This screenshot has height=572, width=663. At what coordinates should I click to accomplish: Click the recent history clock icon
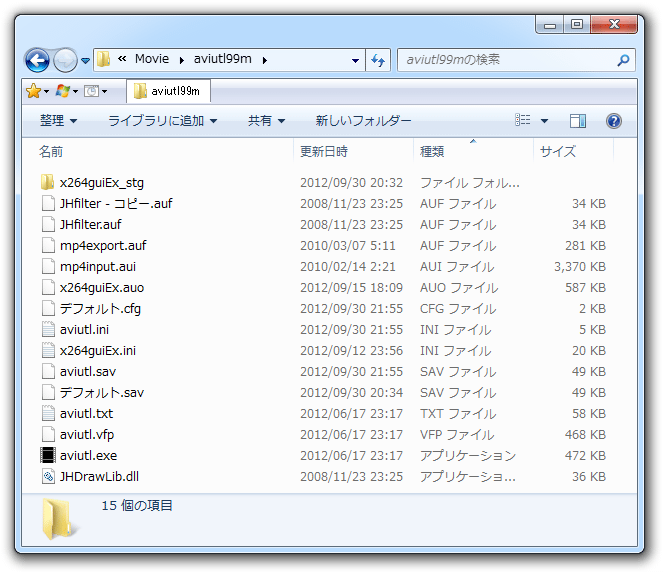coord(91,91)
